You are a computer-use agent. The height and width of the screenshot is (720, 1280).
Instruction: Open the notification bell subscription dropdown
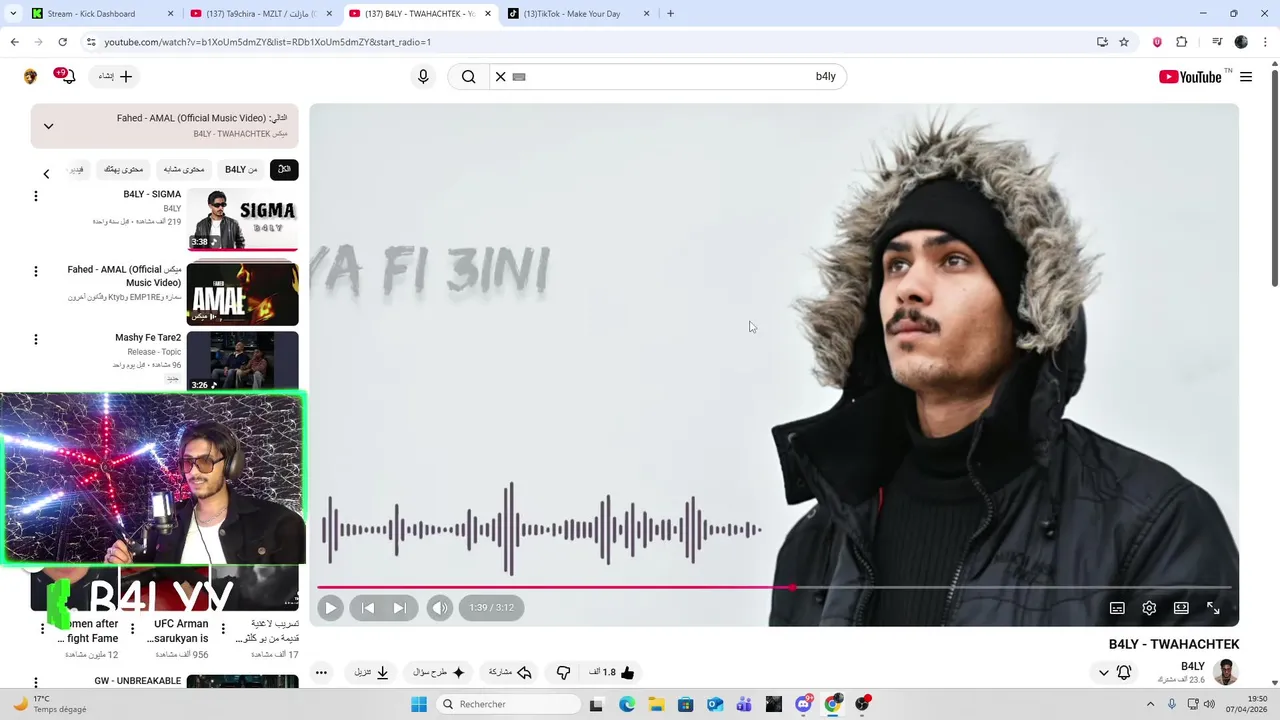pos(1114,672)
